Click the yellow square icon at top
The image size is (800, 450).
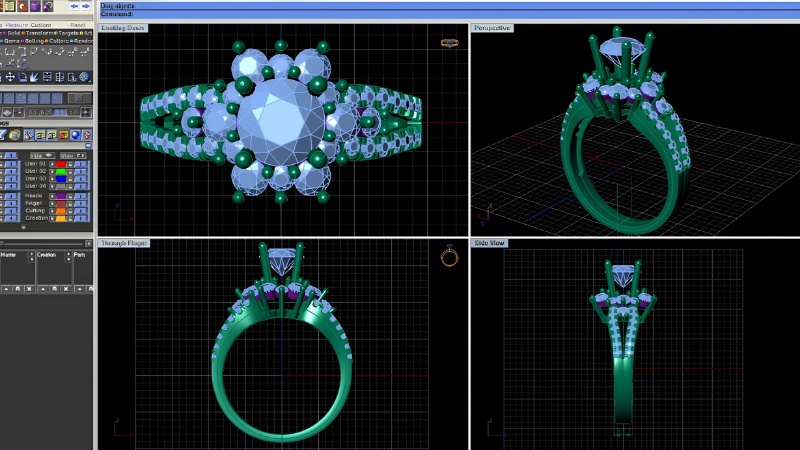(x=10, y=6)
